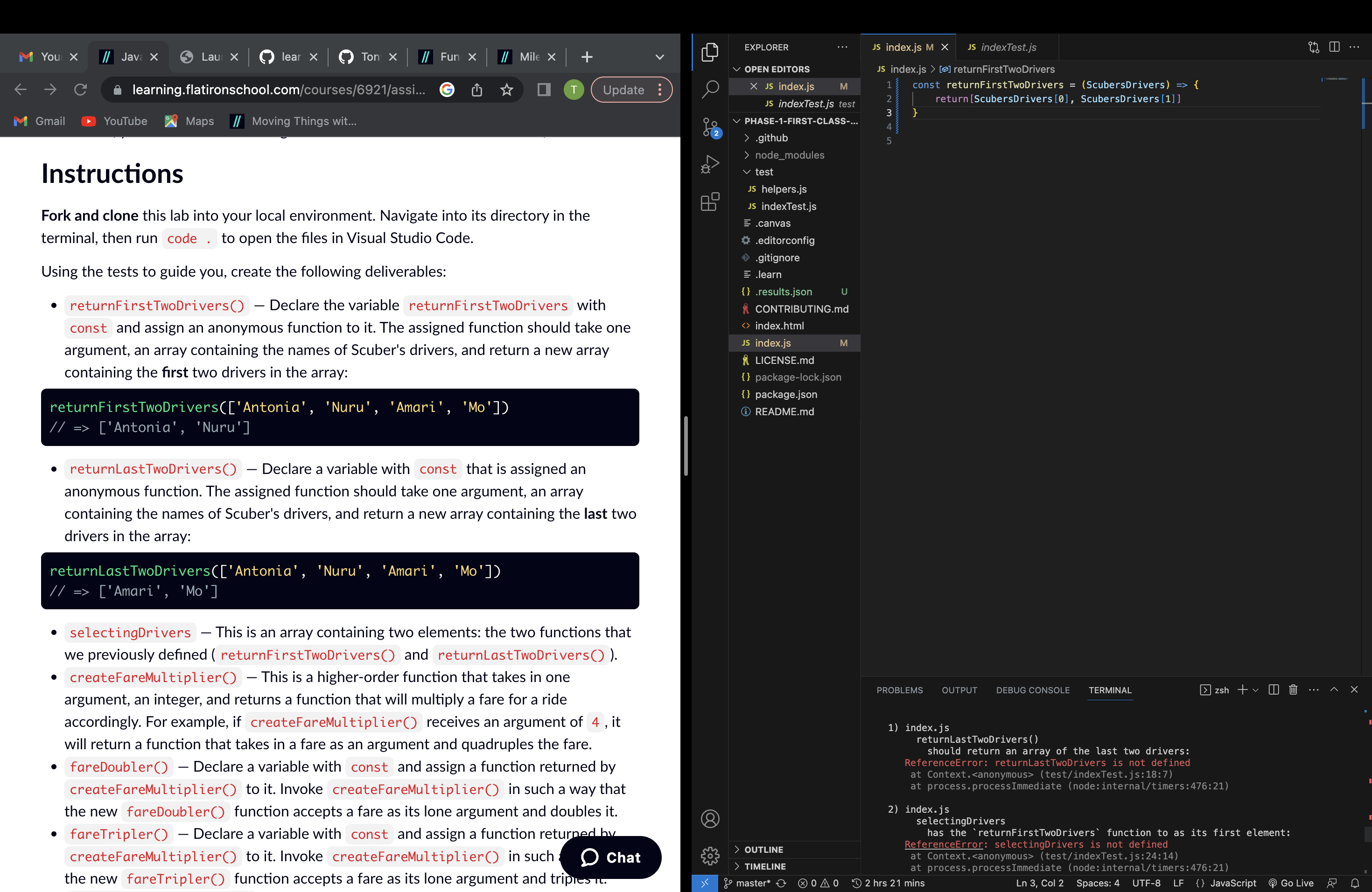The height and width of the screenshot is (892, 1372).
Task: Open the Manage gear icon
Action: pos(710,856)
